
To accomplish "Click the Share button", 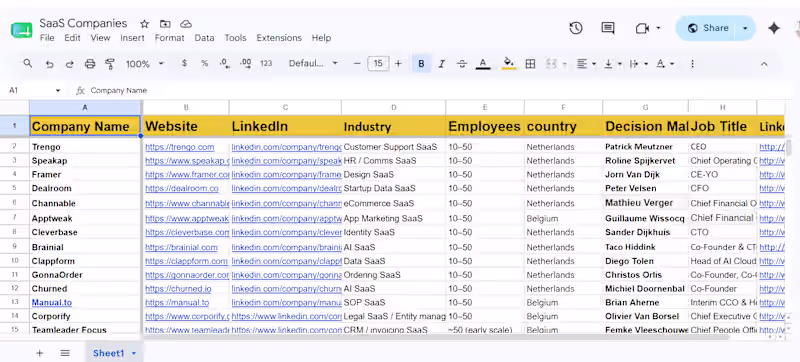I will (x=709, y=28).
